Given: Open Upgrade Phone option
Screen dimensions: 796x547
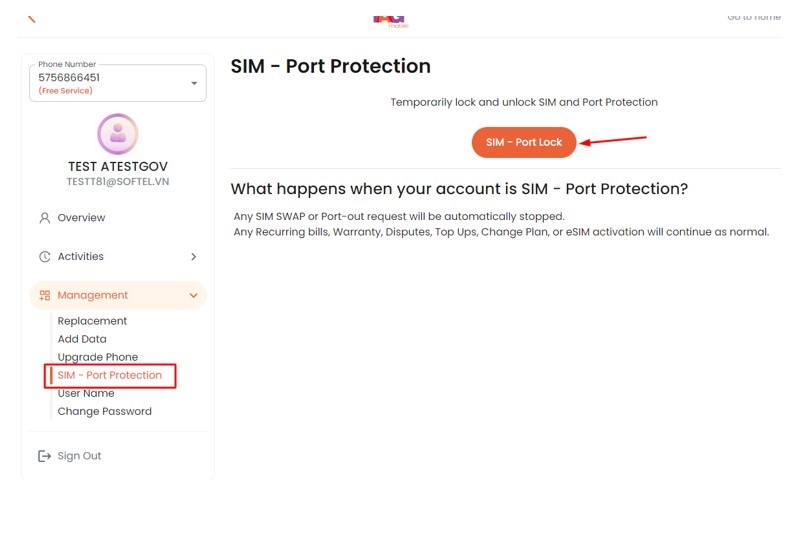Looking at the screenshot, I should 98,357.
